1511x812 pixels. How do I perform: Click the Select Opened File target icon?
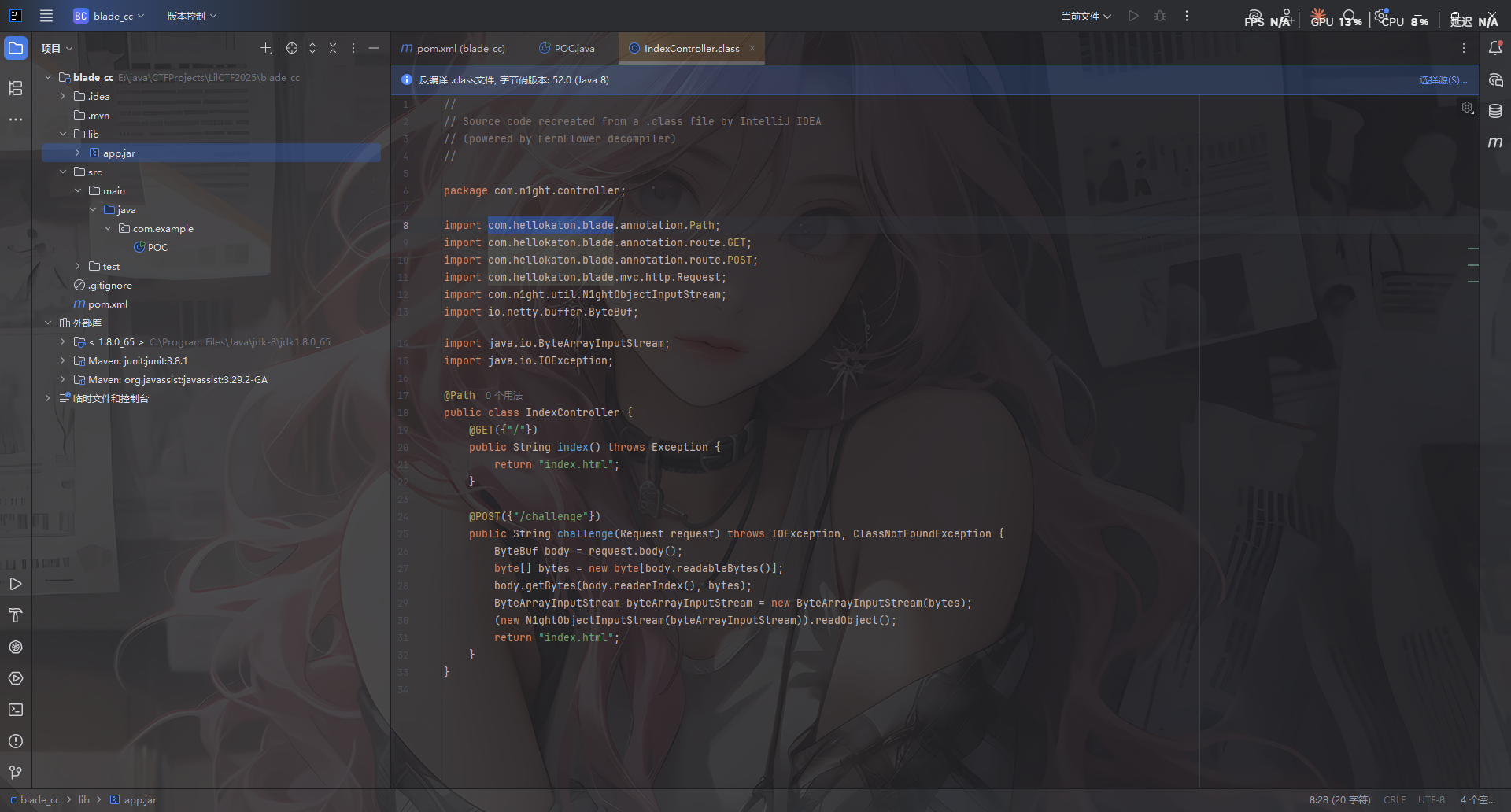(x=292, y=48)
